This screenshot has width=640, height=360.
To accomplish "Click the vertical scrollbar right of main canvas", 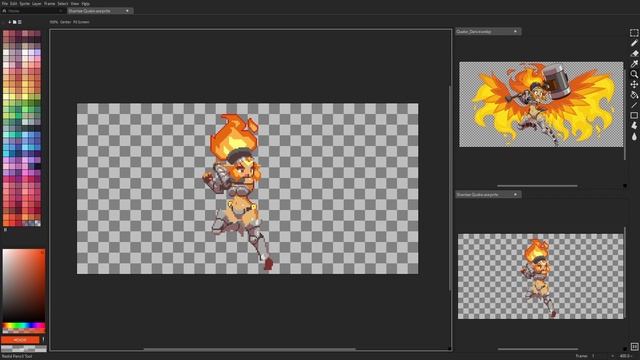I will point(450,188).
